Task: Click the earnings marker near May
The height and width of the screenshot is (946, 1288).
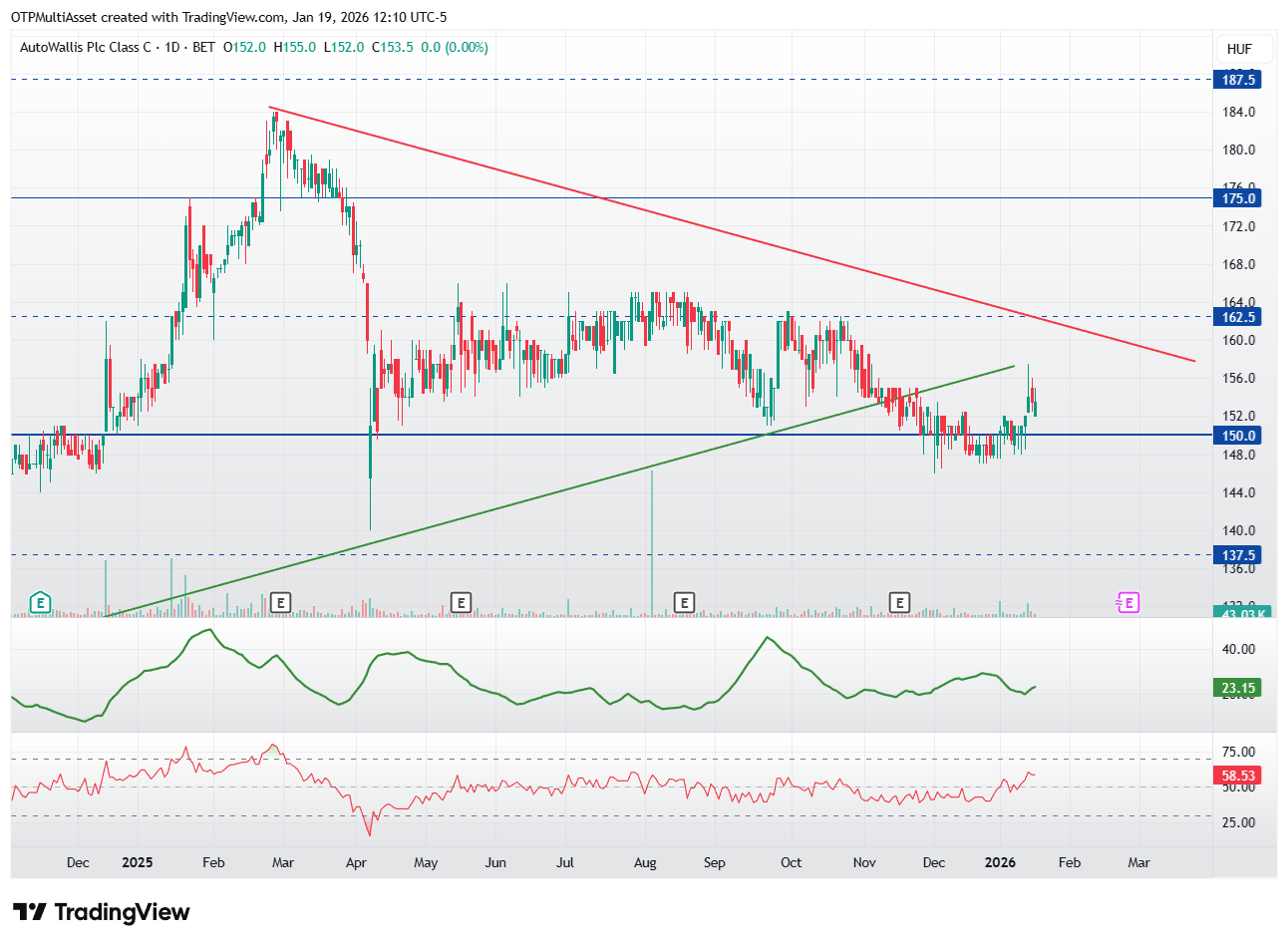Action: [x=460, y=602]
